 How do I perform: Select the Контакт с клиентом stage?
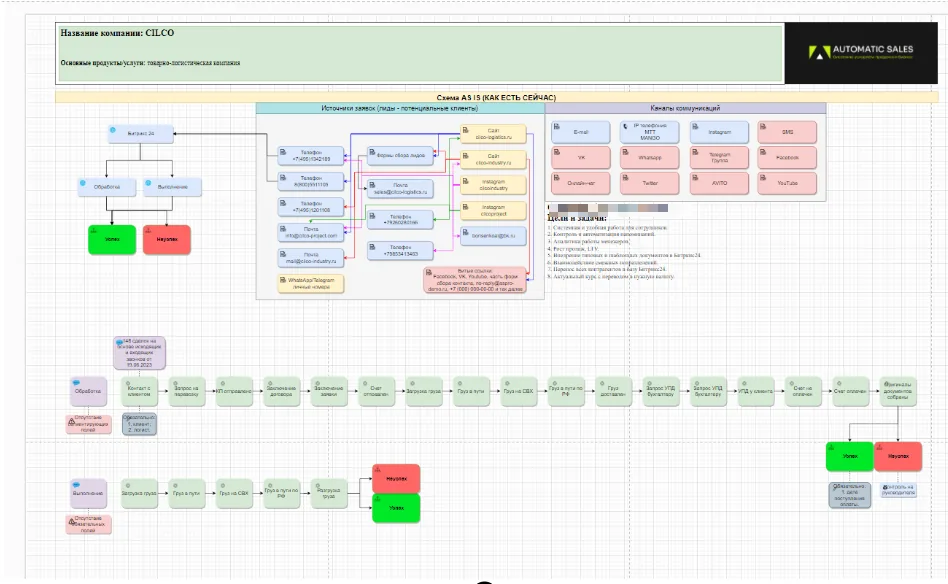139,391
